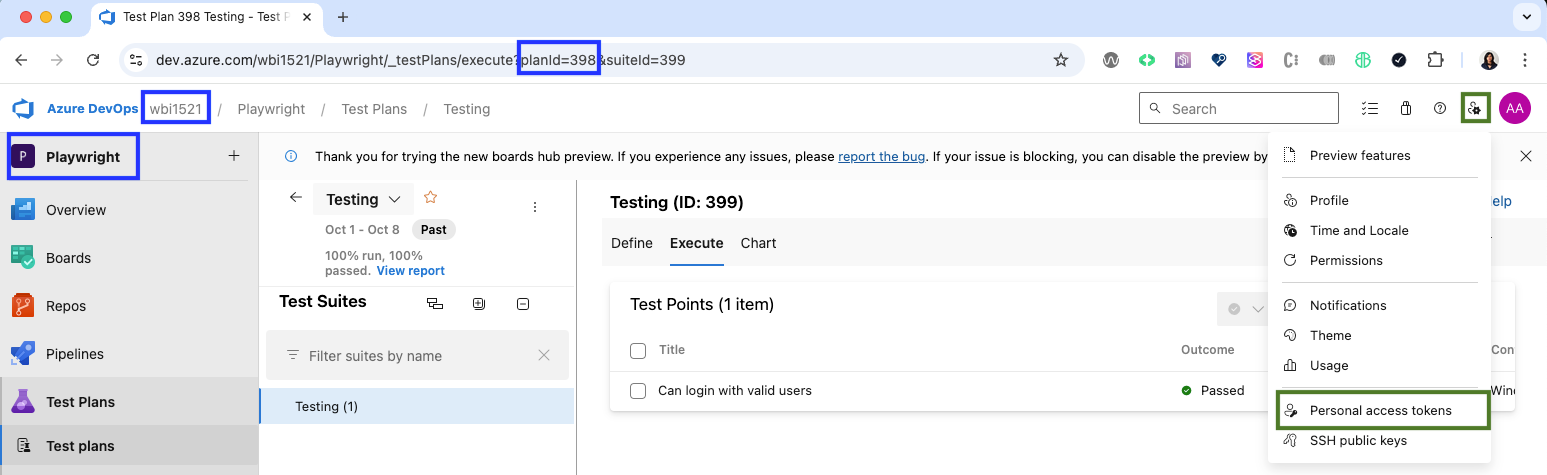Click the Azure DevOps logo
This screenshot has height=475, width=1547.
coord(22,108)
